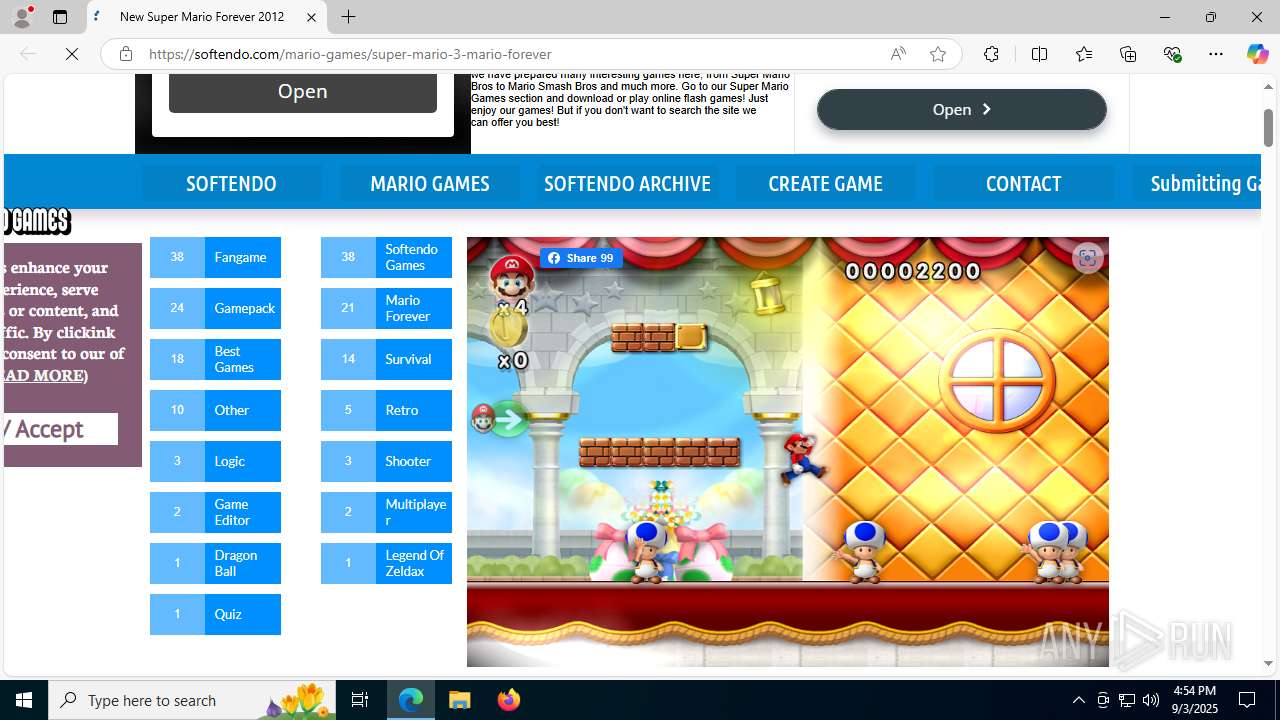1280x720 pixels.
Task: Launch Firefox from taskbar
Action: (508, 700)
